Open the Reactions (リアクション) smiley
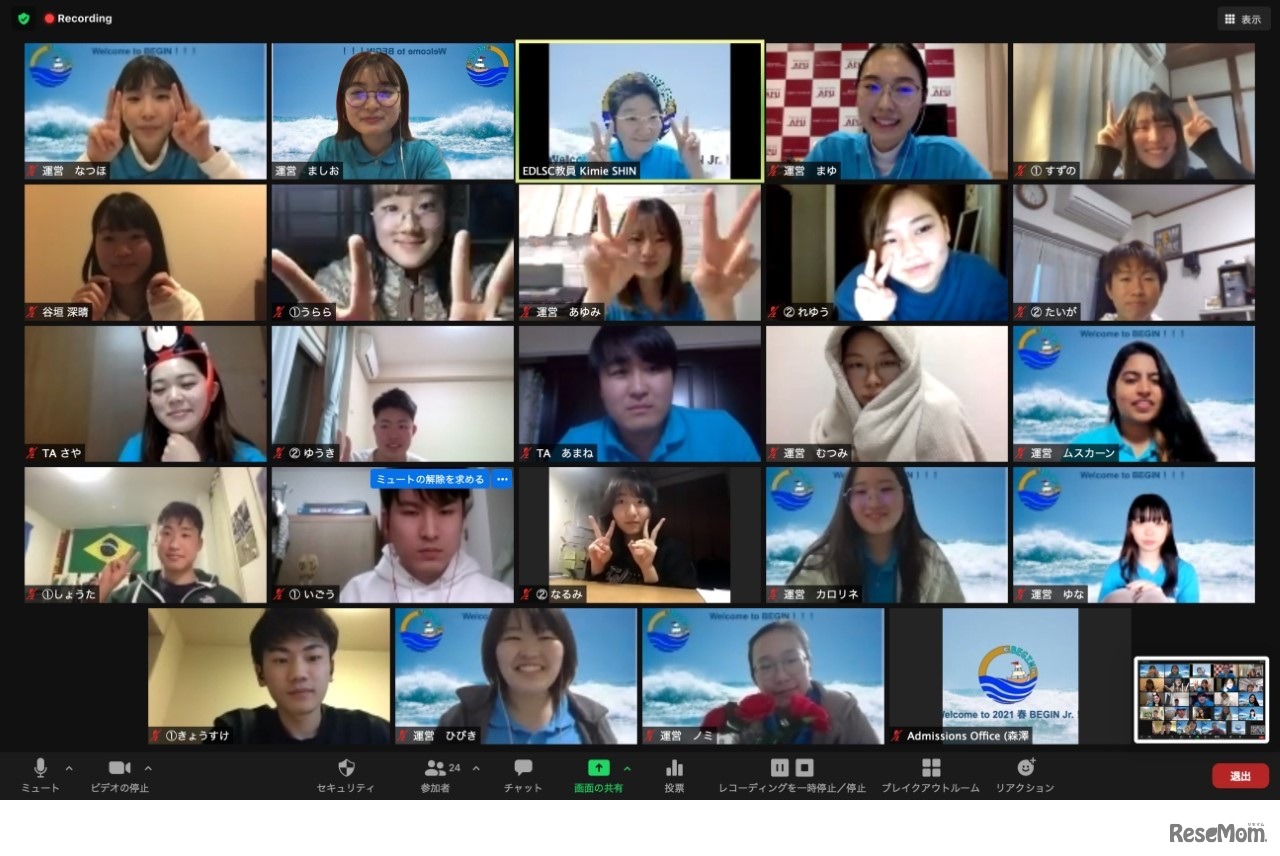The width and height of the screenshot is (1280, 856). pos(1025,768)
